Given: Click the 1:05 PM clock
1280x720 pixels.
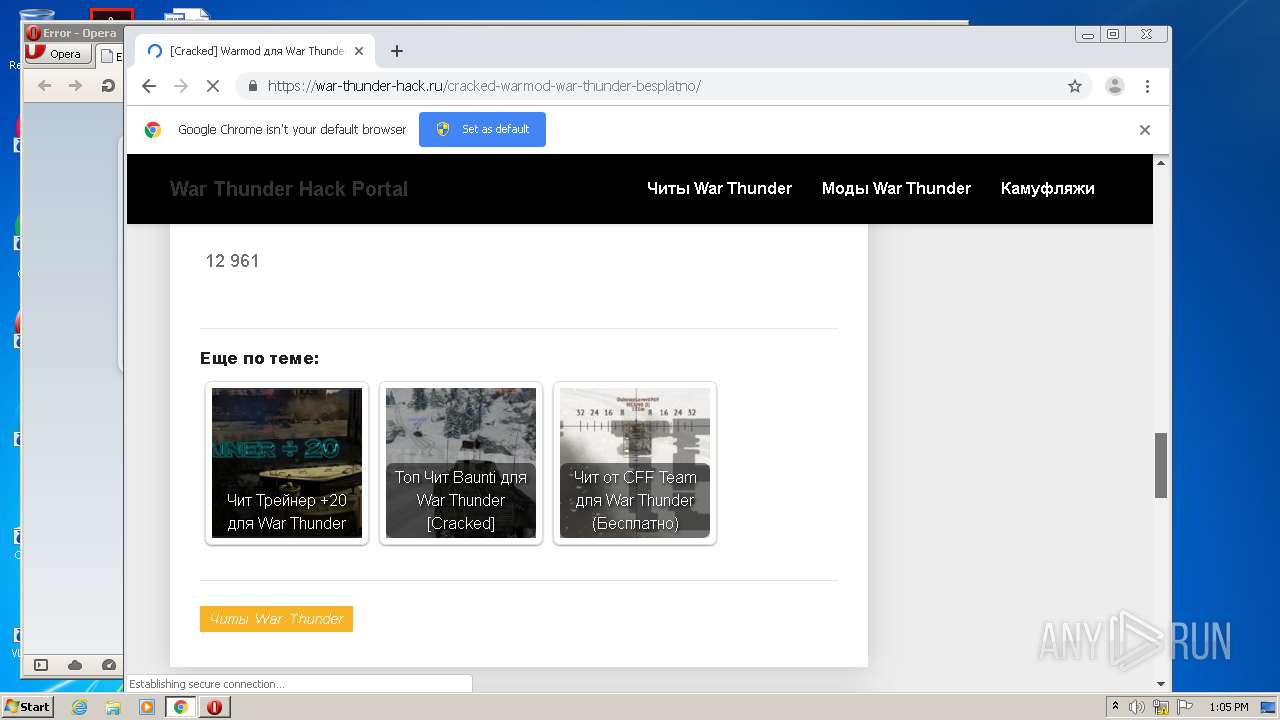Looking at the screenshot, I should pyautogui.click(x=1228, y=707).
